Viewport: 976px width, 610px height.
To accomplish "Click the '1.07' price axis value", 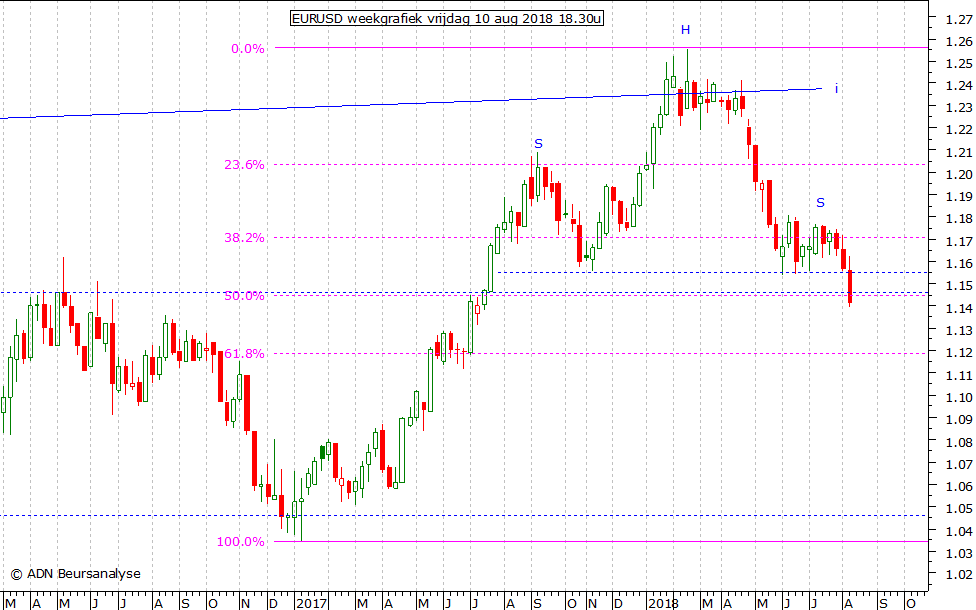I will (959, 464).
